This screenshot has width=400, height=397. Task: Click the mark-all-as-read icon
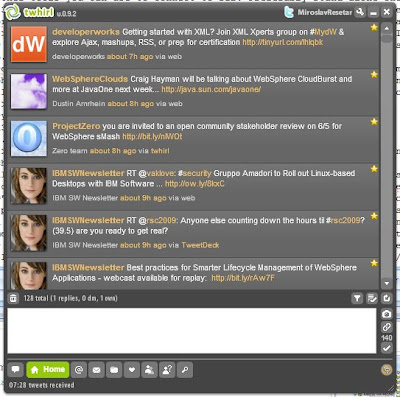point(372,298)
